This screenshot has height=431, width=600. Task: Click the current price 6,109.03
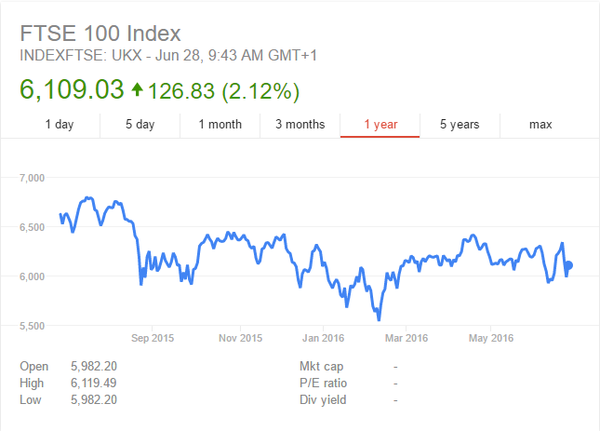tap(71, 90)
